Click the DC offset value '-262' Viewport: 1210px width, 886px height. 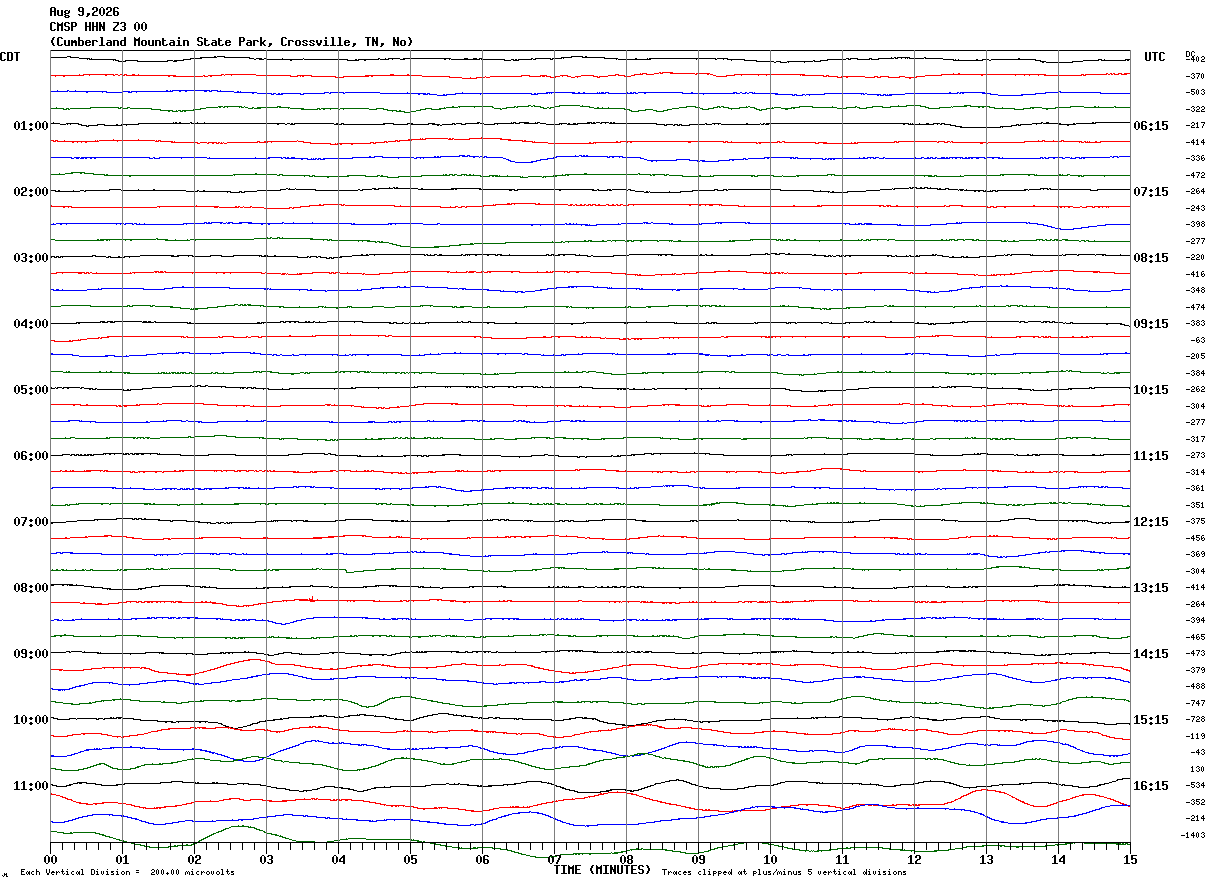click(x=1195, y=389)
